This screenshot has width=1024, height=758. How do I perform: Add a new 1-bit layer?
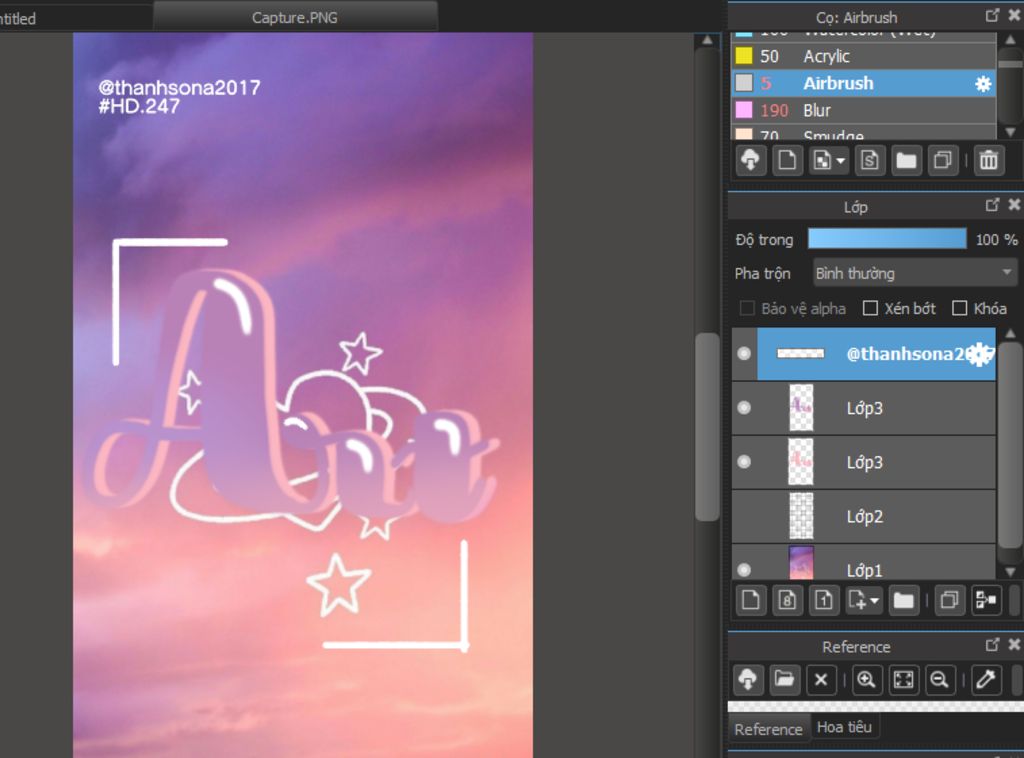click(824, 600)
